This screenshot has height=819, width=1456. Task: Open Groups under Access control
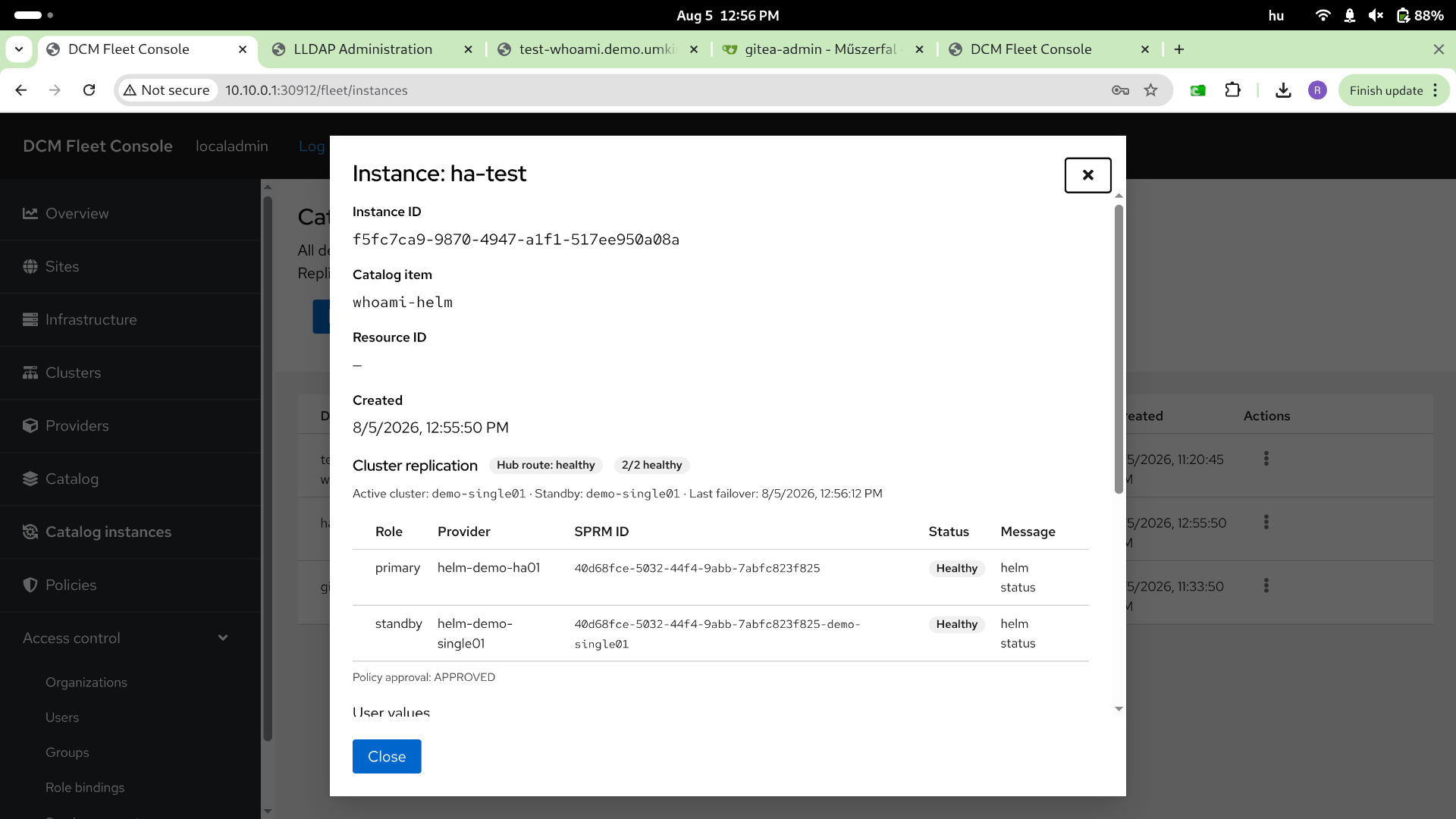(67, 752)
